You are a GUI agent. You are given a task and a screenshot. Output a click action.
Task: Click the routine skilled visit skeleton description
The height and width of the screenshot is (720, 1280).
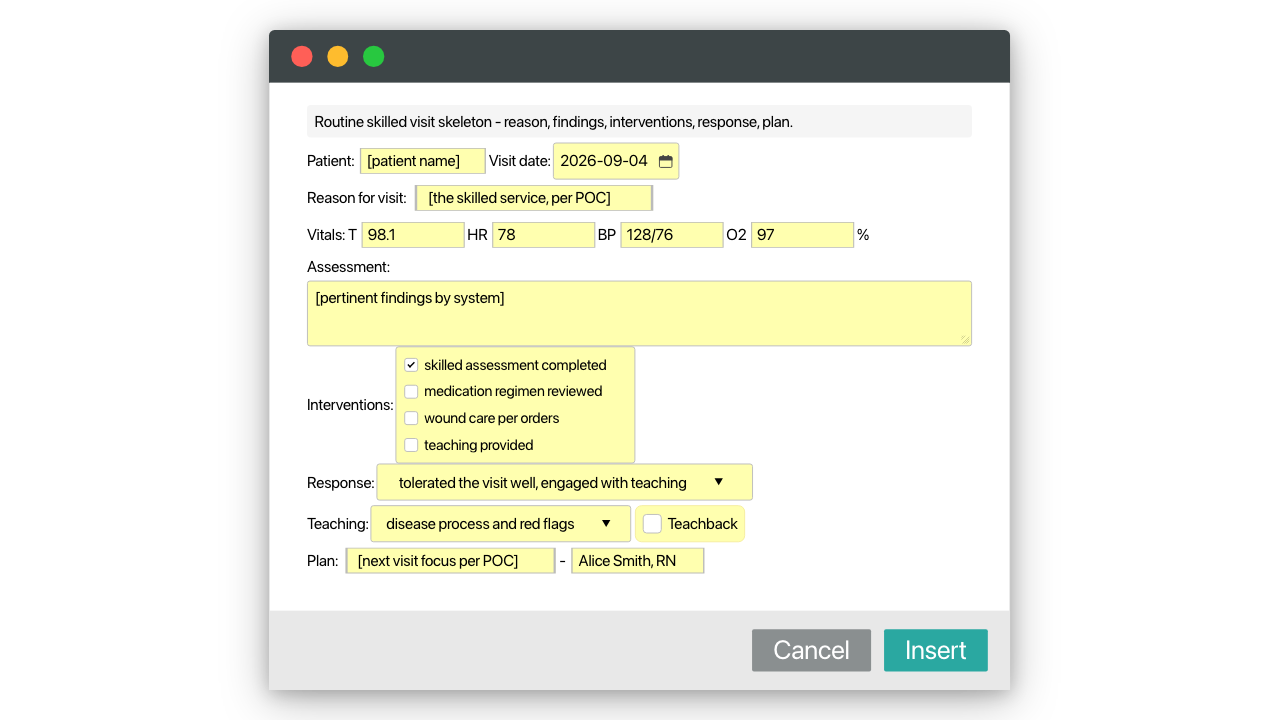click(553, 122)
